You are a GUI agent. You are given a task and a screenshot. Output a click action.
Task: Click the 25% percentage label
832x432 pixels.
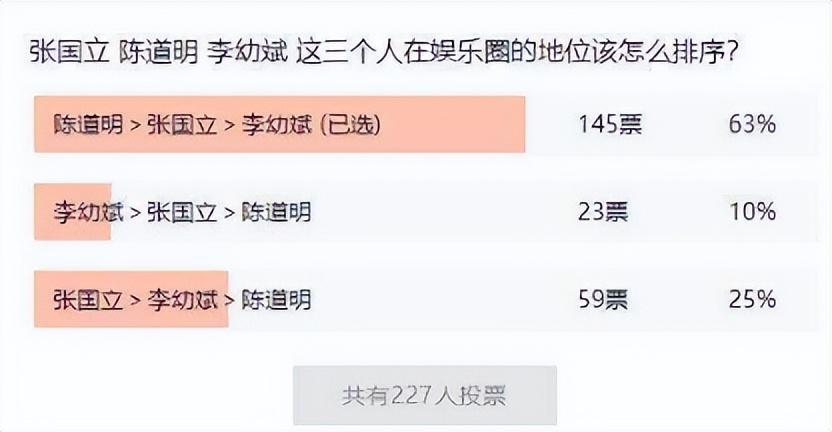[x=752, y=299]
